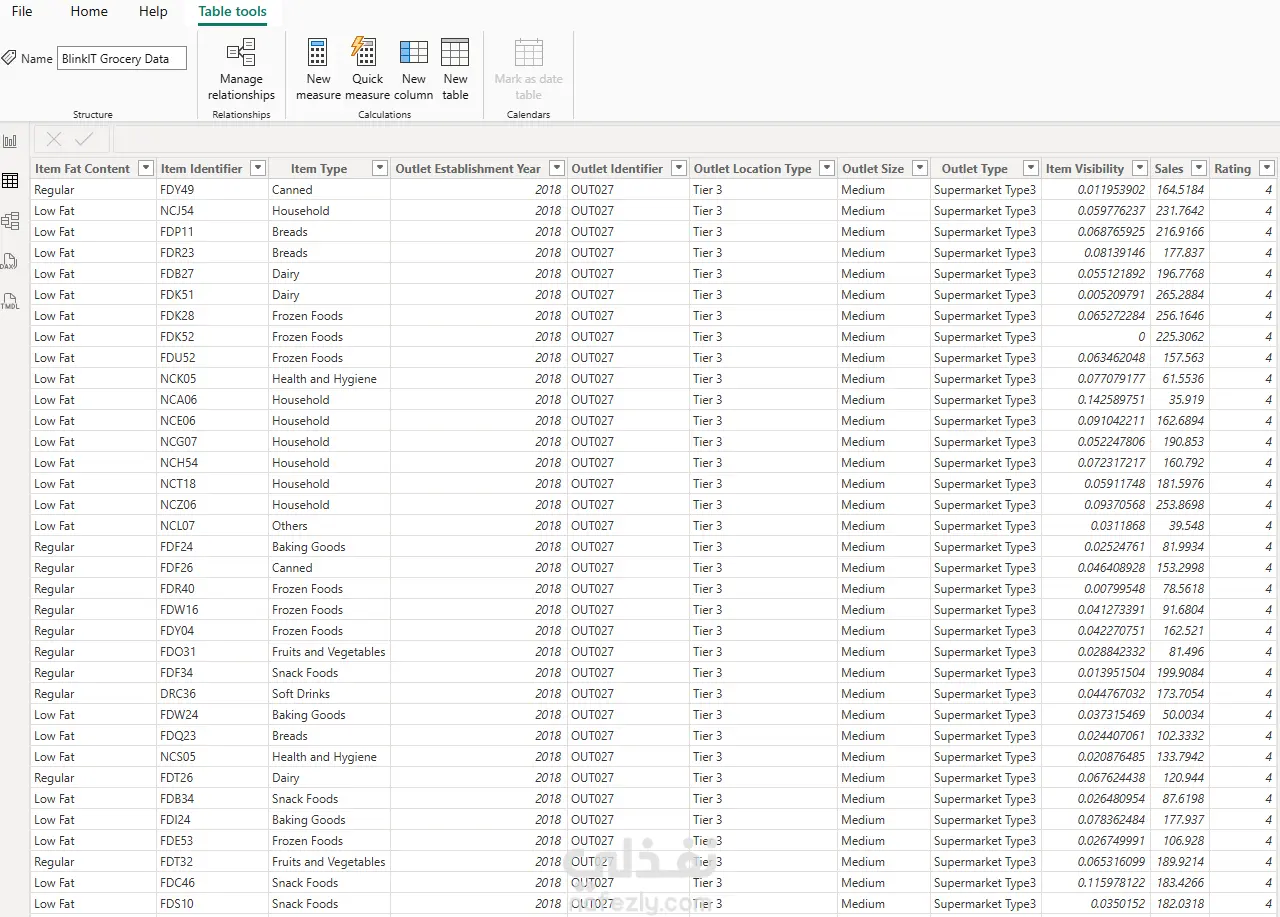Click Mark as date table icon
This screenshot has height=917, width=1280.
pyautogui.click(x=528, y=52)
